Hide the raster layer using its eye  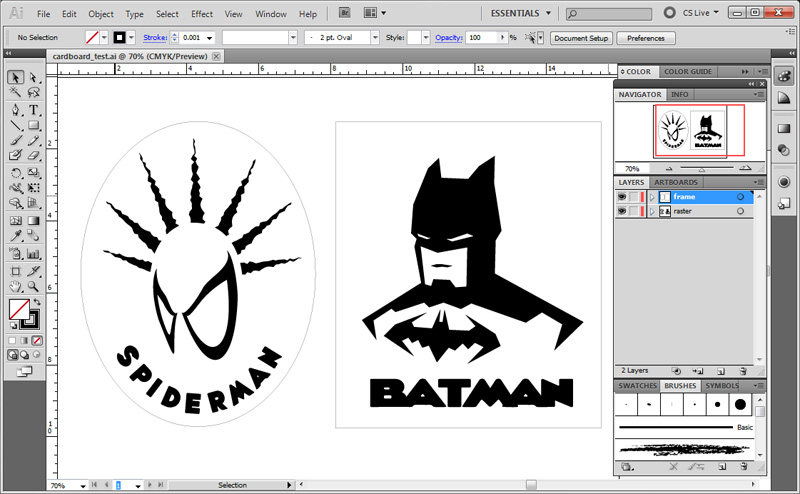pyautogui.click(x=622, y=211)
